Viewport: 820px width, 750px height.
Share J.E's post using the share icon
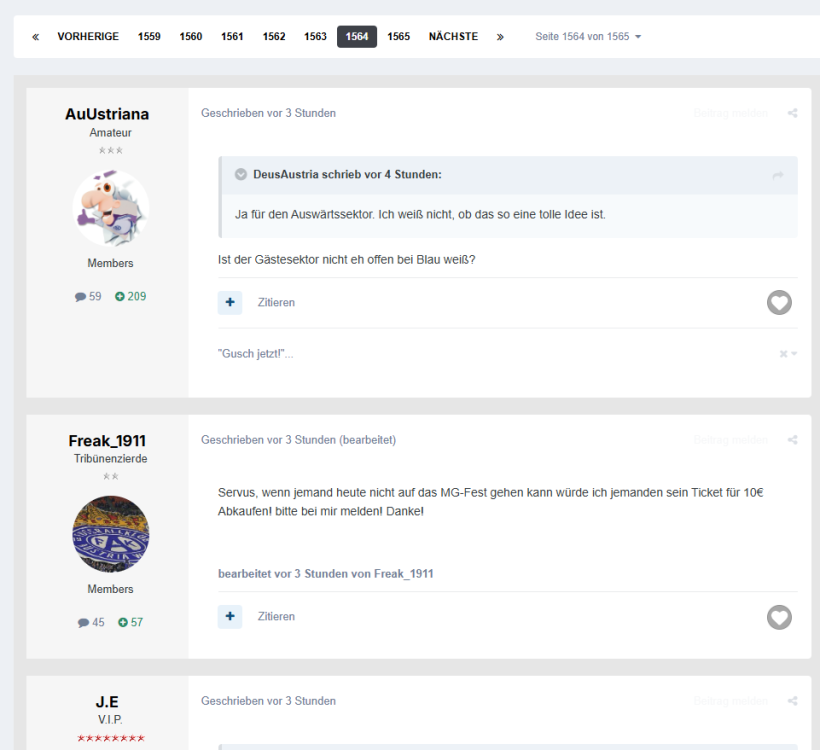click(792, 701)
